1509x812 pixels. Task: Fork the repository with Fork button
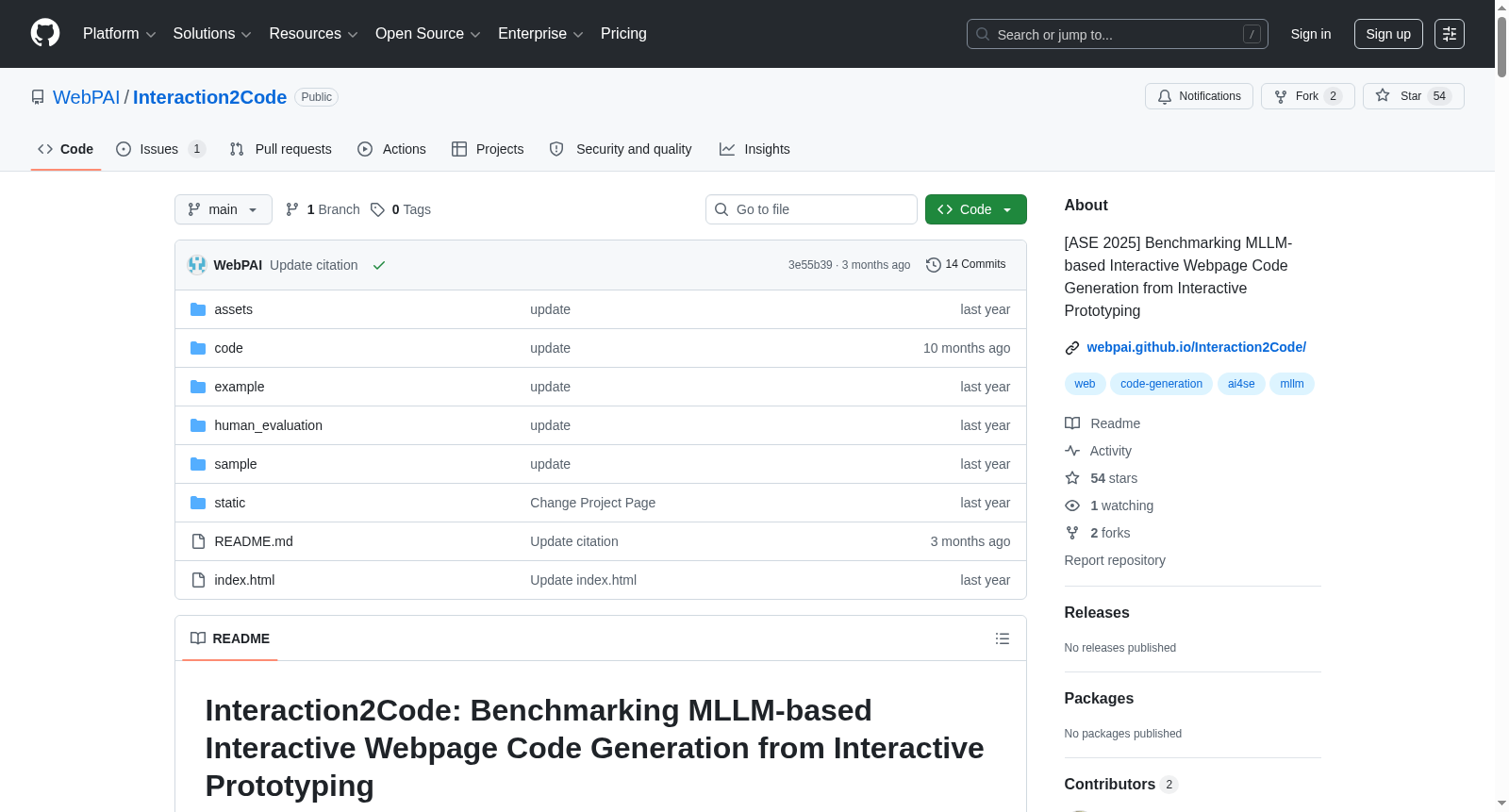pos(1308,96)
